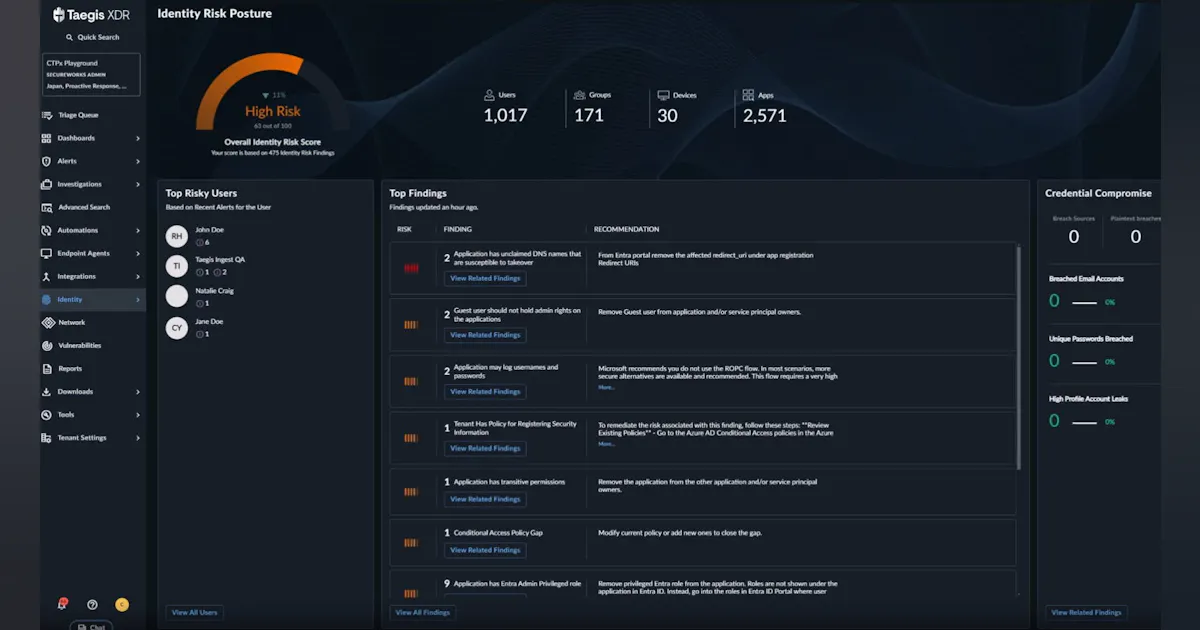
Task: Click the Advanced Search icon
Action: click(47, 207)
